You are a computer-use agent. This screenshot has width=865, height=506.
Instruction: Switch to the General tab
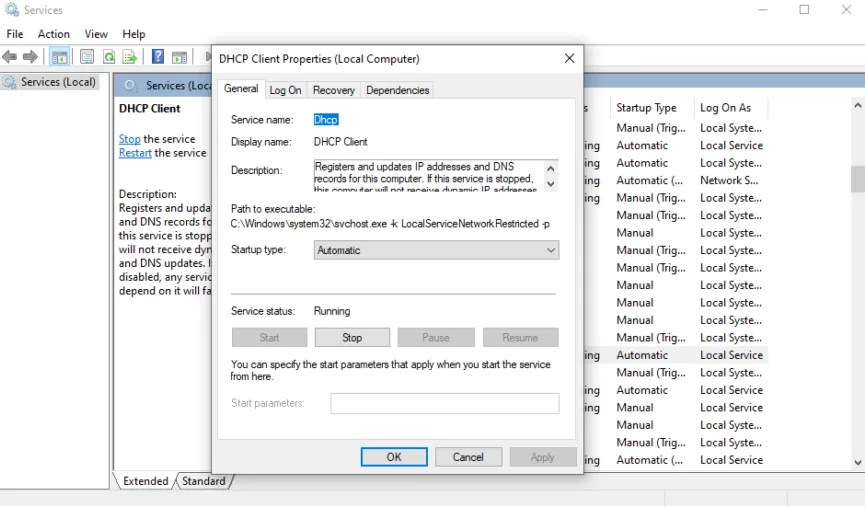241,89
